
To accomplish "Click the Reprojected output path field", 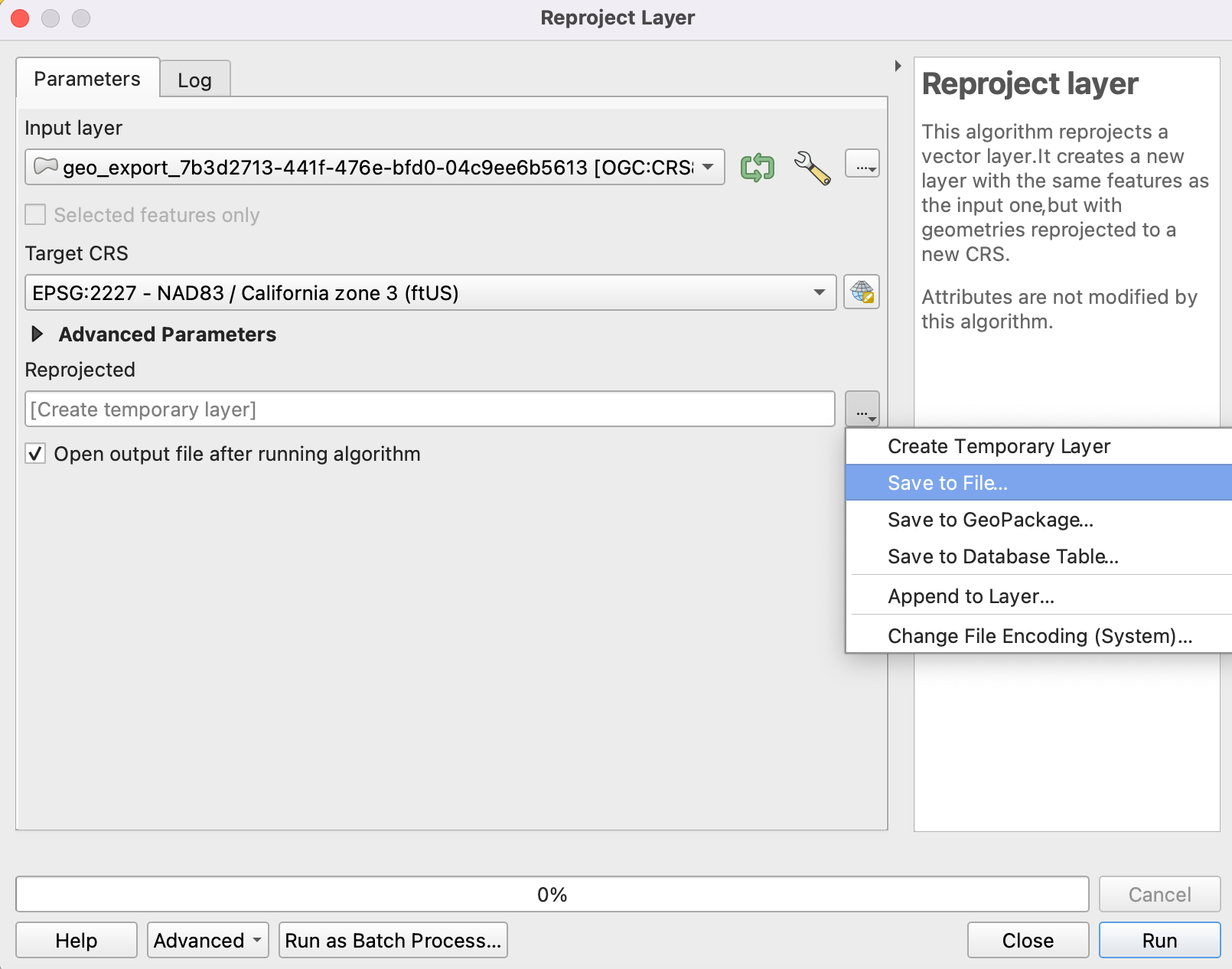I will (x=429, y=409).
